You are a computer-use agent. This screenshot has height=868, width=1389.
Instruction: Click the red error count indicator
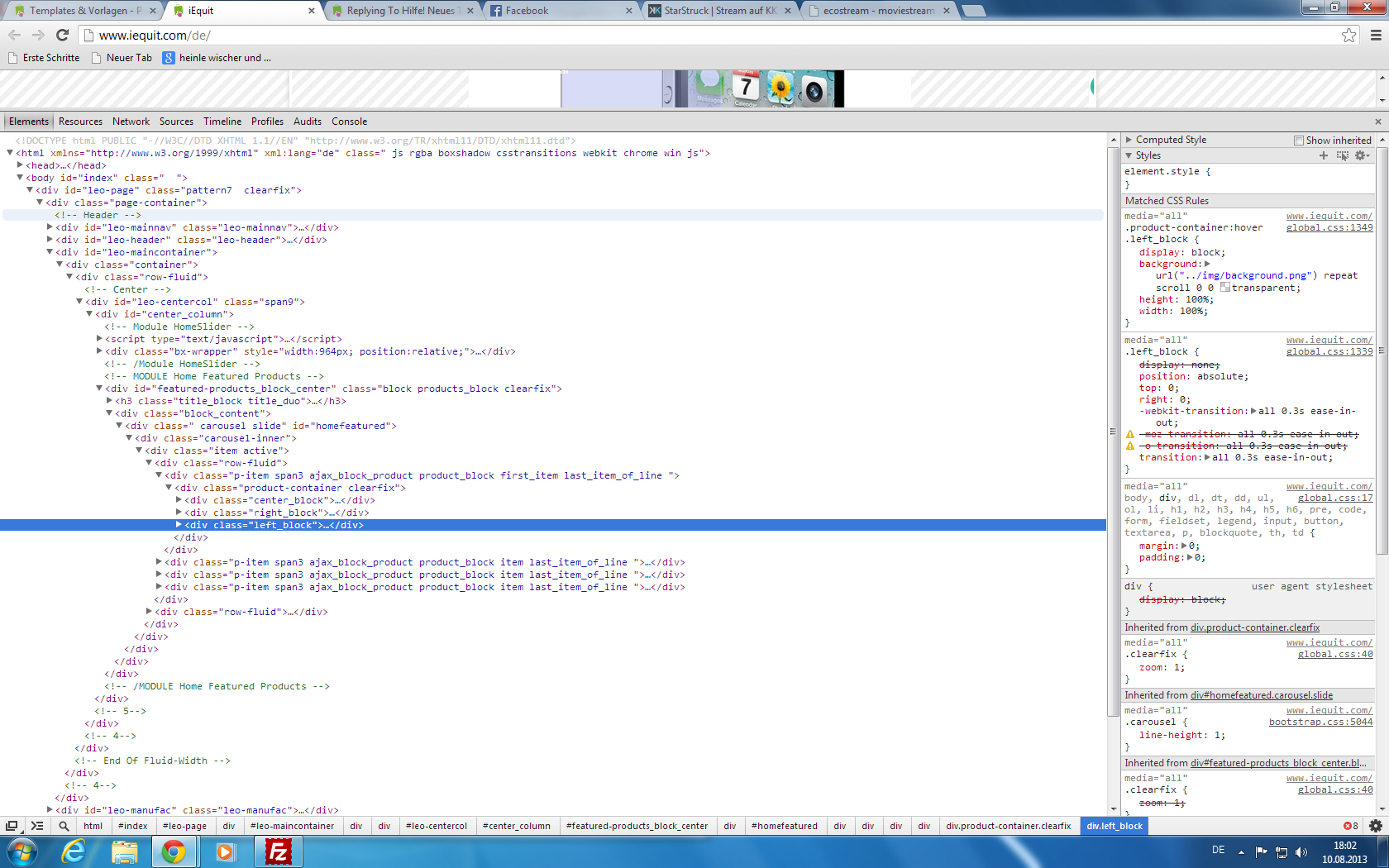[x=1350, y=826]
